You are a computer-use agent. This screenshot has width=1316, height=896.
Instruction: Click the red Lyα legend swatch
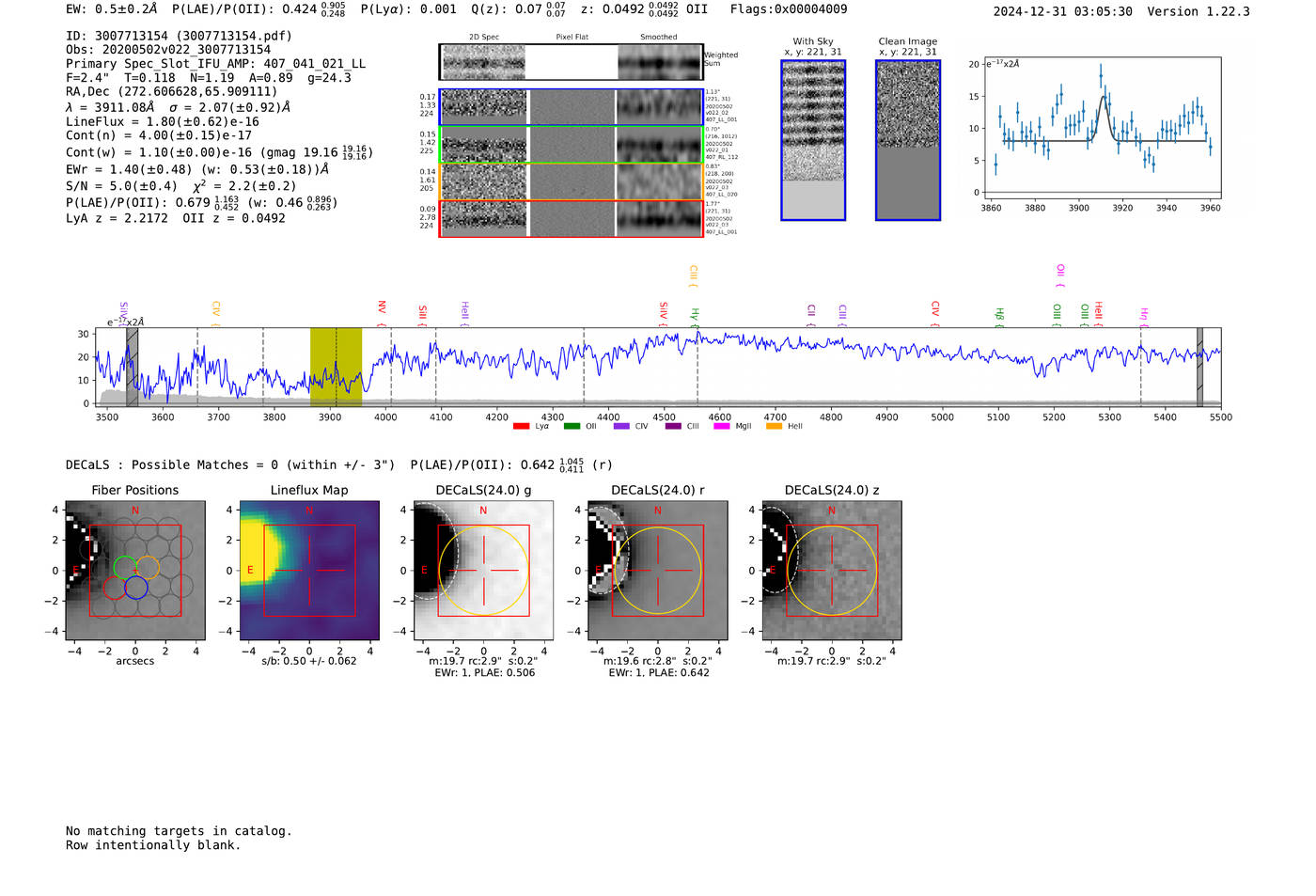(x=522, y=427)
